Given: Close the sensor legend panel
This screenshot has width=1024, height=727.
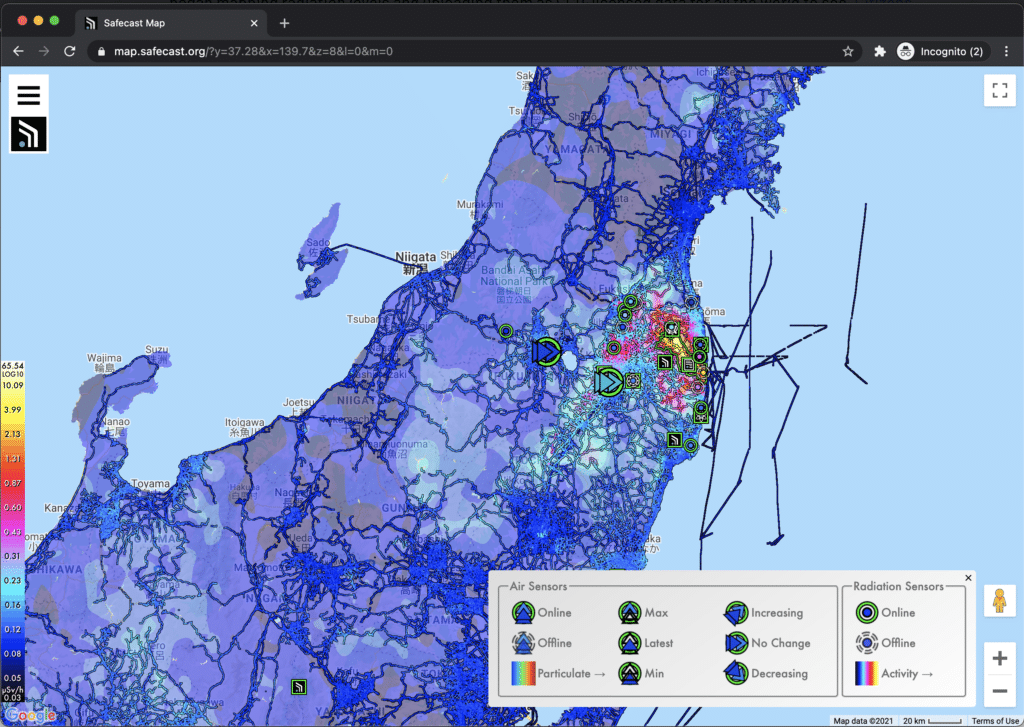Looking at the screenshot, I should coord(967,577).
